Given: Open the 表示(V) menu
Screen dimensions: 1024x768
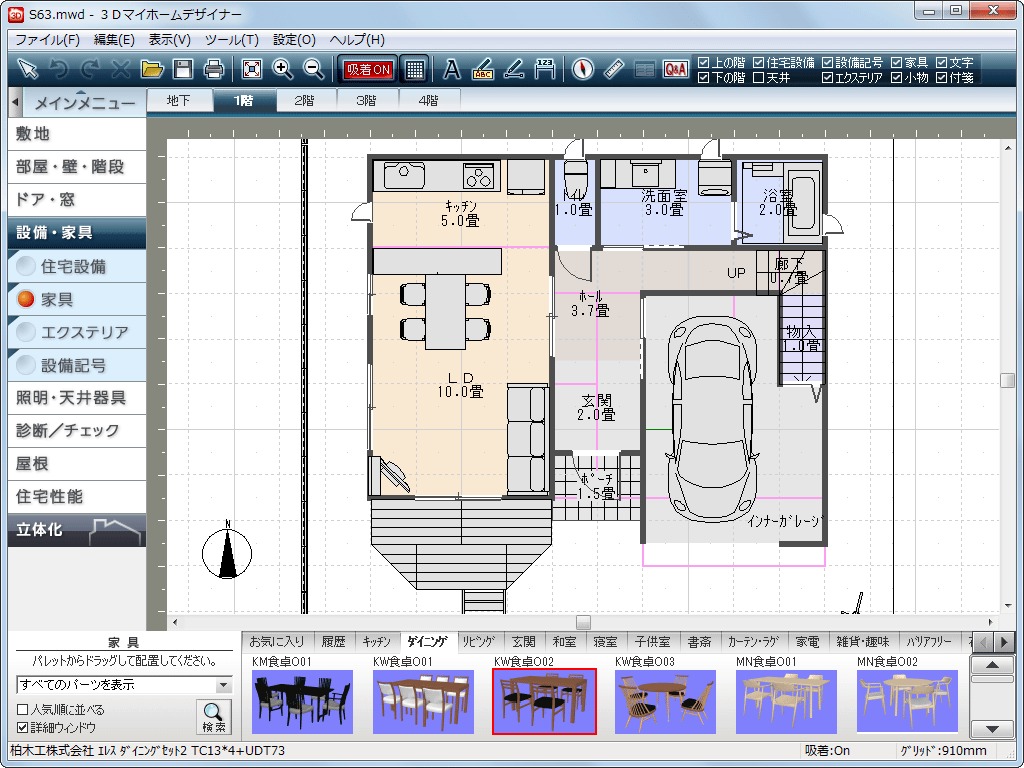Looking at the screenshot, I should (170, 40).
